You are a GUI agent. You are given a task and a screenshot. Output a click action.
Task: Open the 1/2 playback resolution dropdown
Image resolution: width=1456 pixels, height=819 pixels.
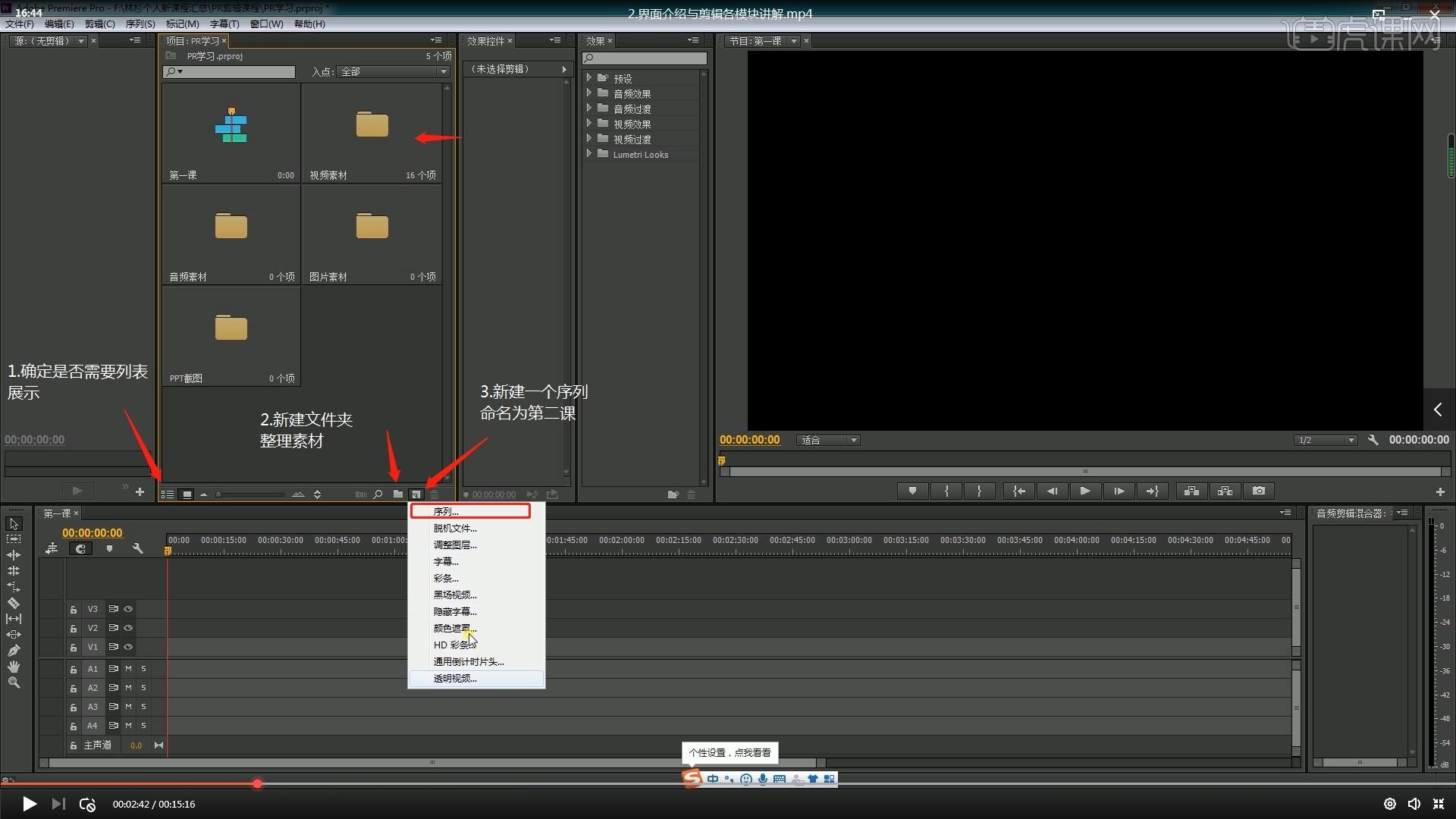pos(1326,441)
